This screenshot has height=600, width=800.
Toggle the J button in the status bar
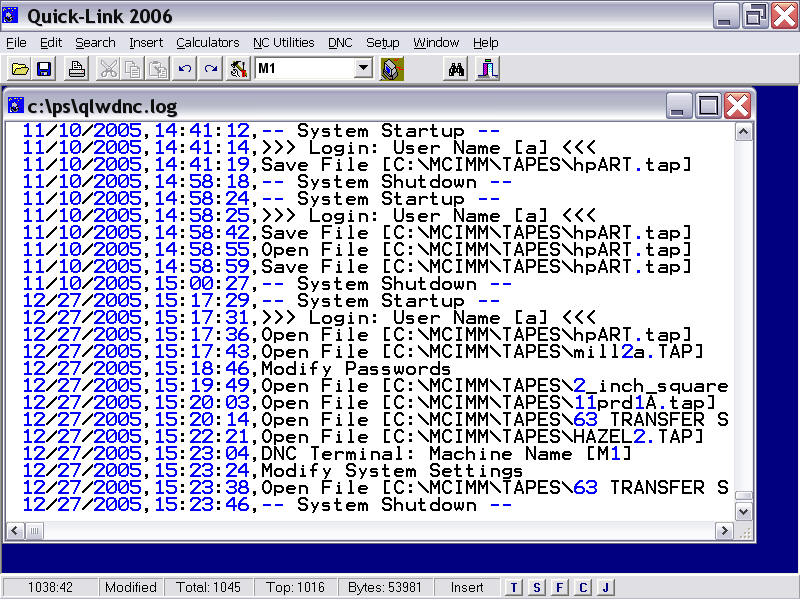click(x=605, y=588)
